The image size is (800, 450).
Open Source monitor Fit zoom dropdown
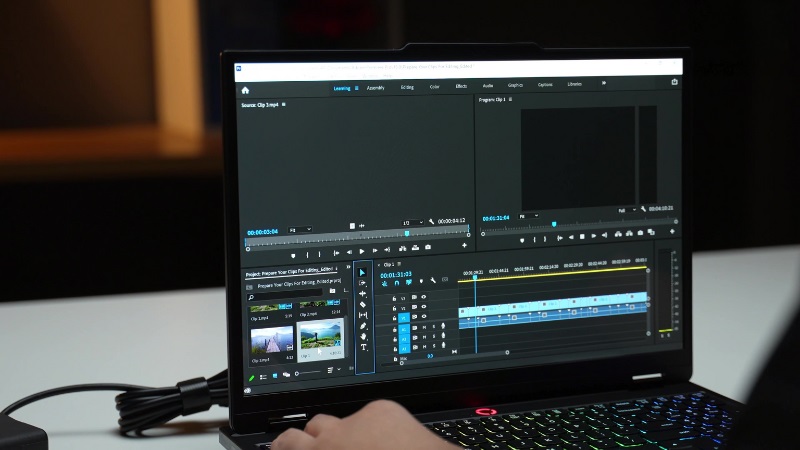click(300, 230)
